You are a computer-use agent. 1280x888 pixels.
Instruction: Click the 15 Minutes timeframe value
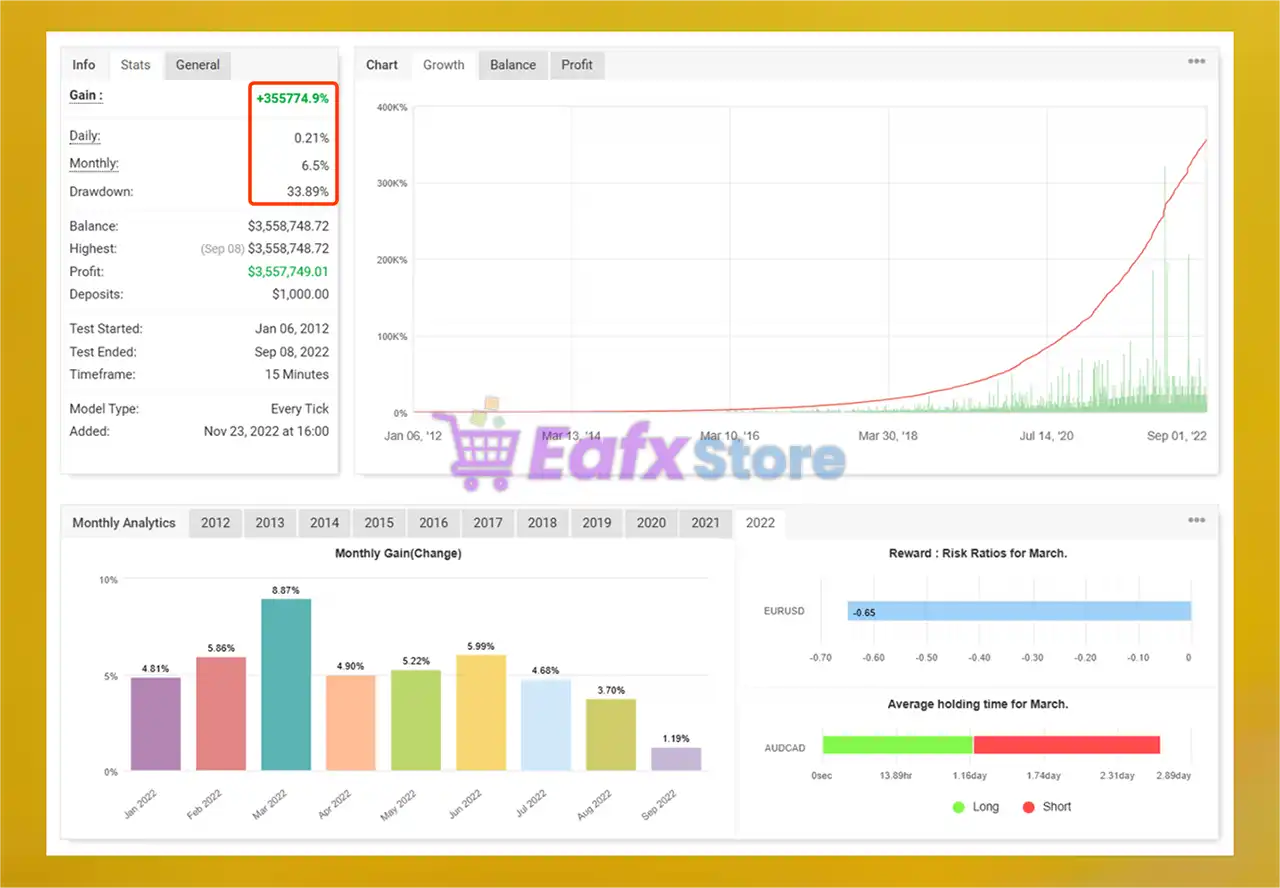point(297,375)
